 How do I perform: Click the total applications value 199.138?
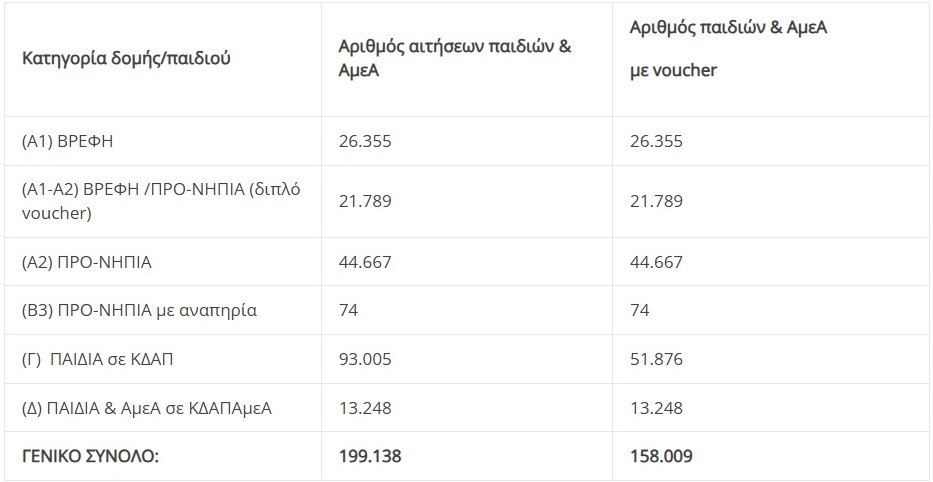(x=370, y=456)
